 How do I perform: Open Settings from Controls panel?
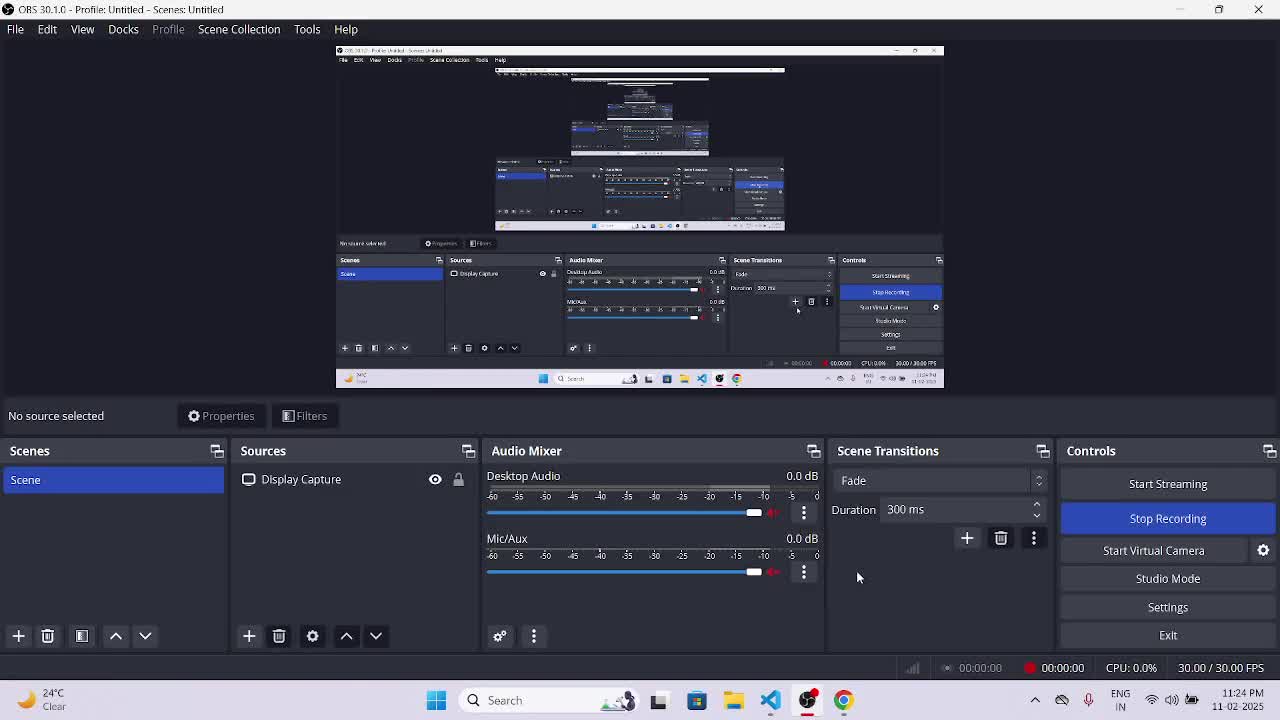point(1168,607)
